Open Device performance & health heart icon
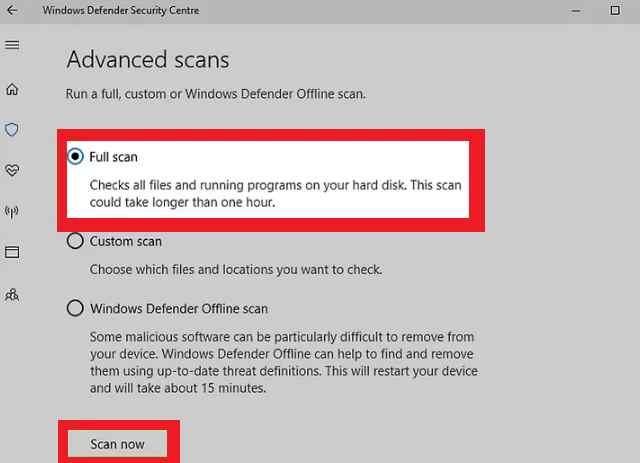The width and height of the screenshot is (640, 463). 12,170
